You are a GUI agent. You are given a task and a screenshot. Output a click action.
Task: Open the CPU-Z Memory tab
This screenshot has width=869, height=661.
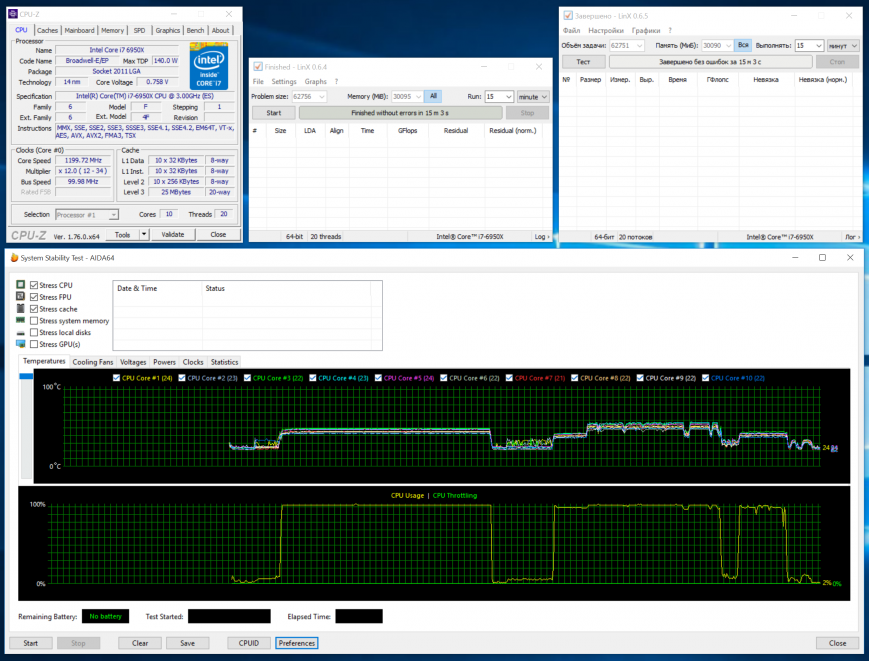pyautogui.click(x=113, y=30)
